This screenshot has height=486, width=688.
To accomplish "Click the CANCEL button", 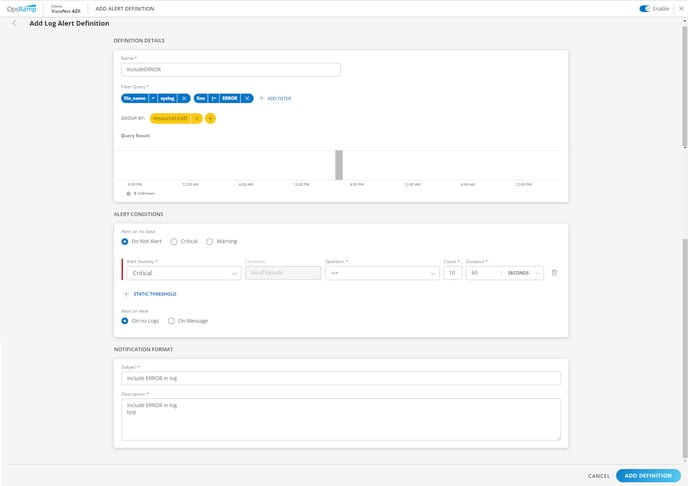I will point(598,475).
